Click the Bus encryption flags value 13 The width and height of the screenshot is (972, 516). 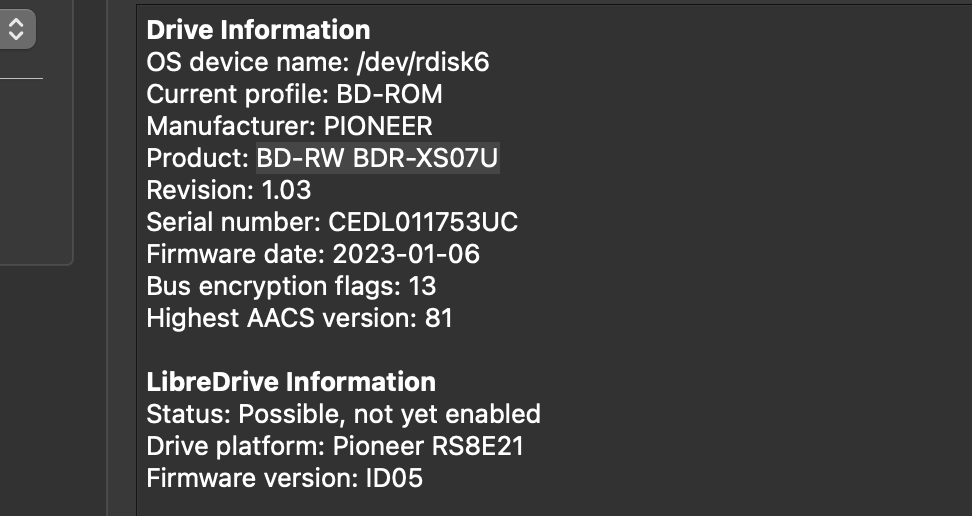tap(422, 287)
